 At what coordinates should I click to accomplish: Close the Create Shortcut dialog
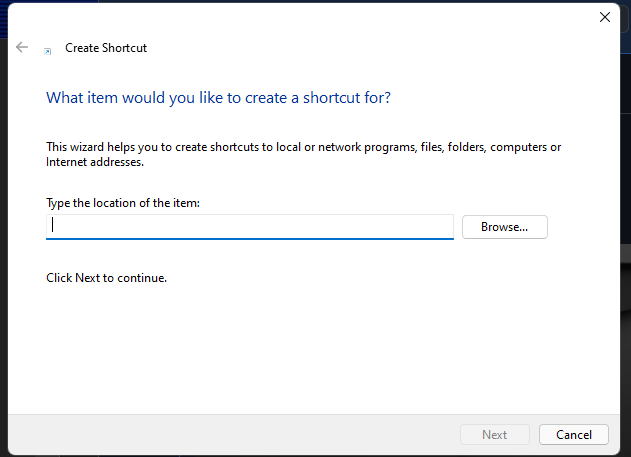[x=604, y=17]
